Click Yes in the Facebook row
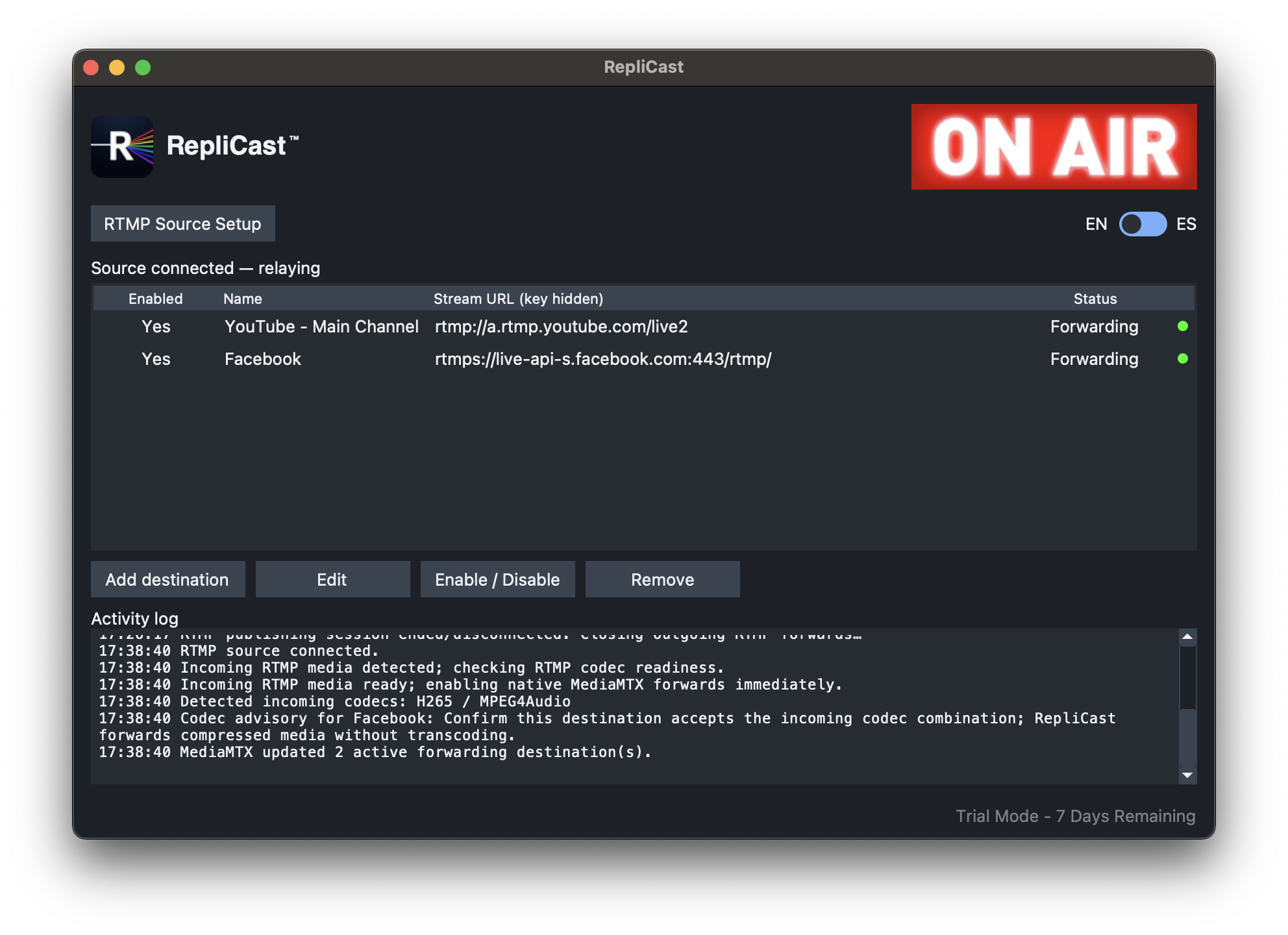Viewport: 1288px width, 935px height. pyautogui.click(x=156, y=359)
